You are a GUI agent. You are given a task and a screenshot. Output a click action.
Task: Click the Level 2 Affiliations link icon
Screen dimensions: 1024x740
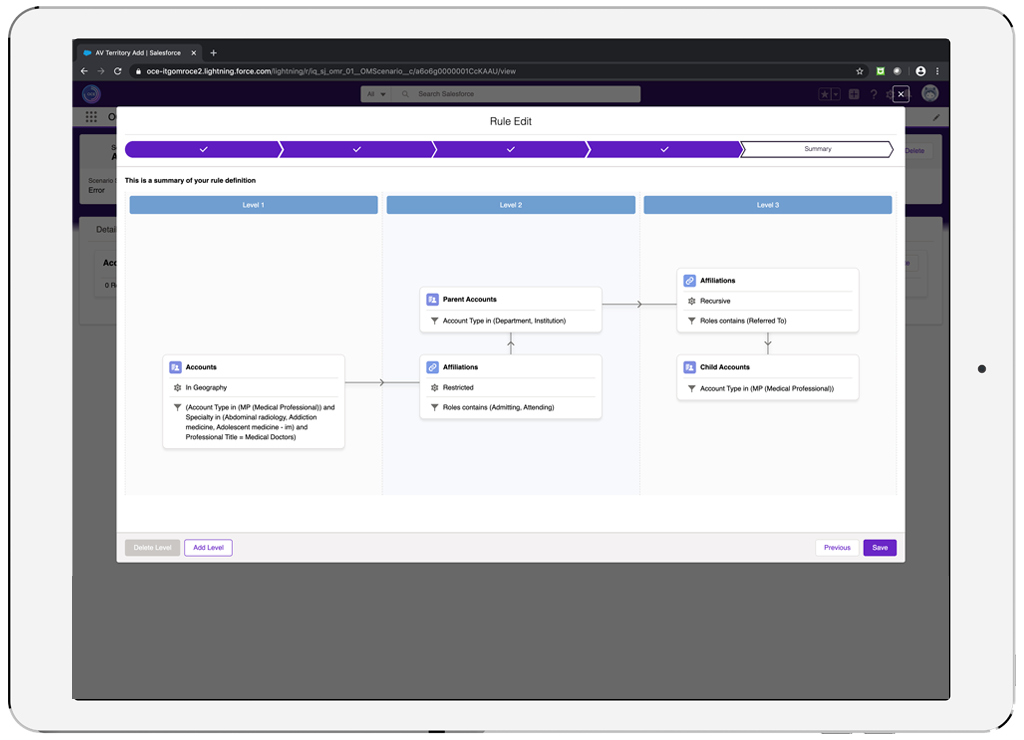433,367
